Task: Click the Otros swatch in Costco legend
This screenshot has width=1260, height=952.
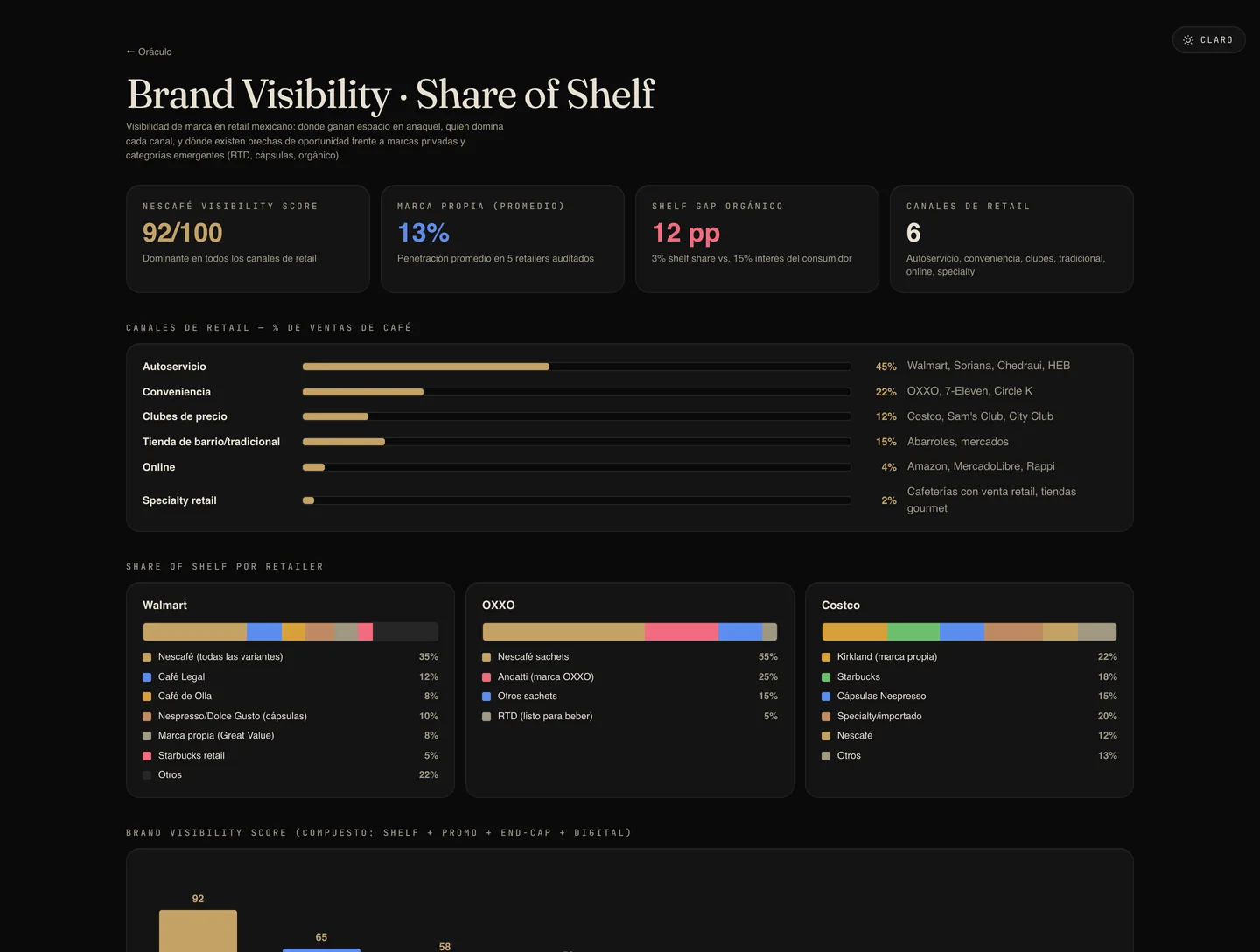Action: 826,756
